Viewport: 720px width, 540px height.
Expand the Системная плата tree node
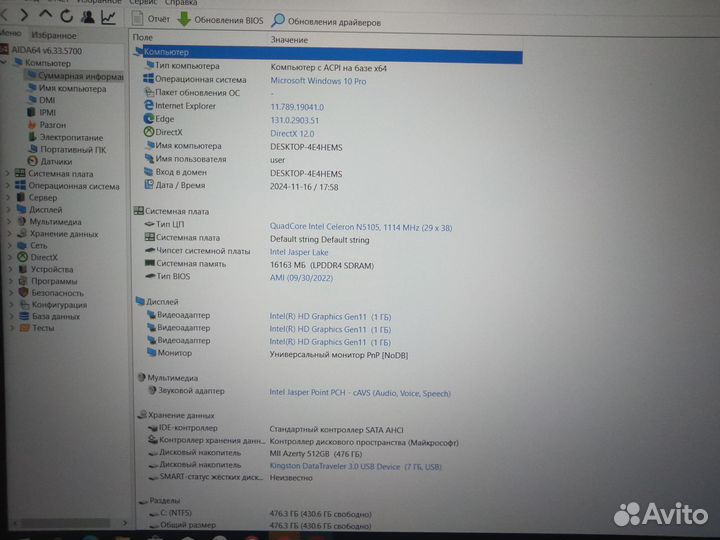coord(8,173)
